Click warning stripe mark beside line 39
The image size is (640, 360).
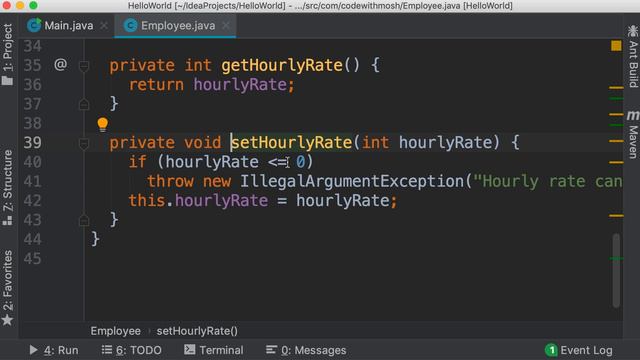coord(616,141)
